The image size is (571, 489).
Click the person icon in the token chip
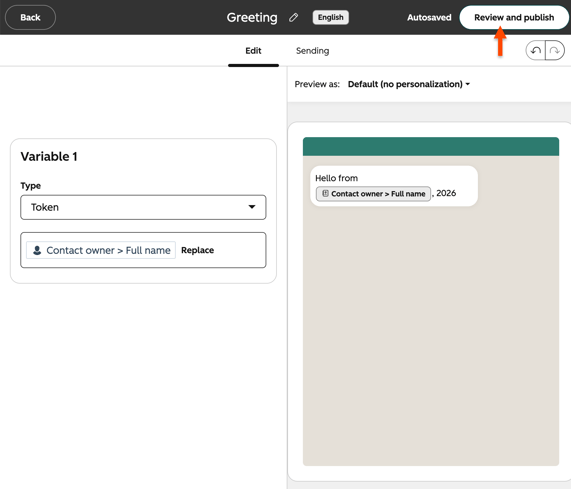coord(37,250)
